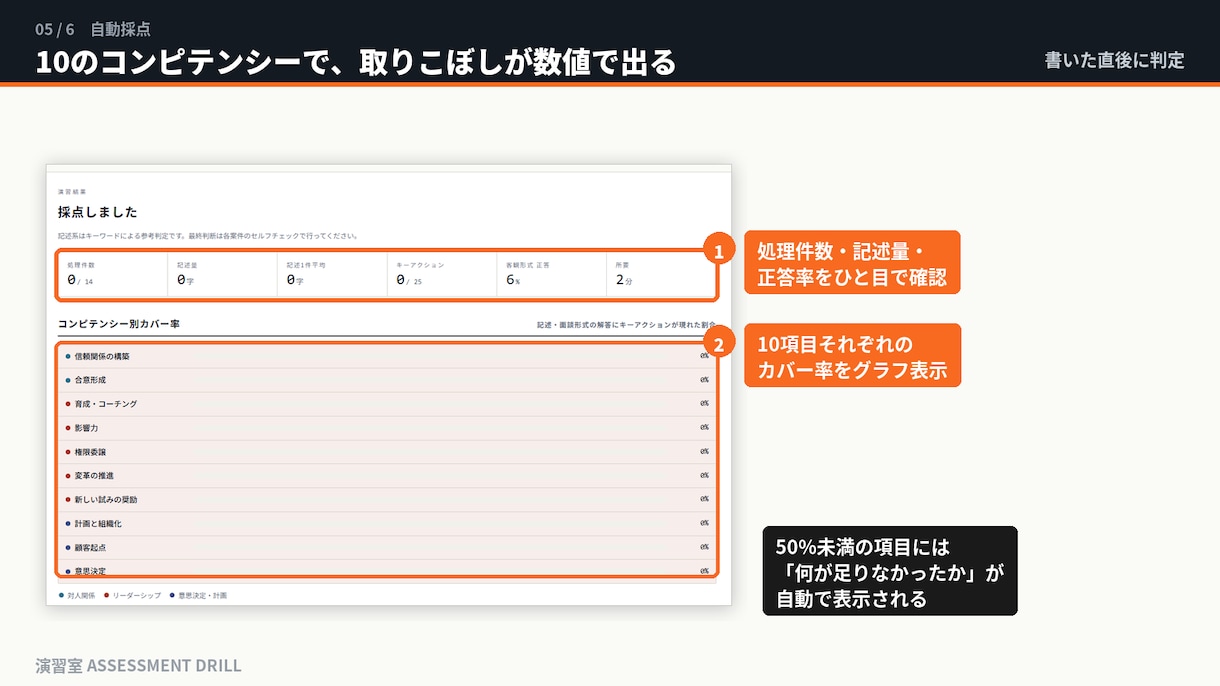This screenshot has width=1220, height=686.
Task: Select the 信頼関係の構築 competency row
Action: click(387, 356)
